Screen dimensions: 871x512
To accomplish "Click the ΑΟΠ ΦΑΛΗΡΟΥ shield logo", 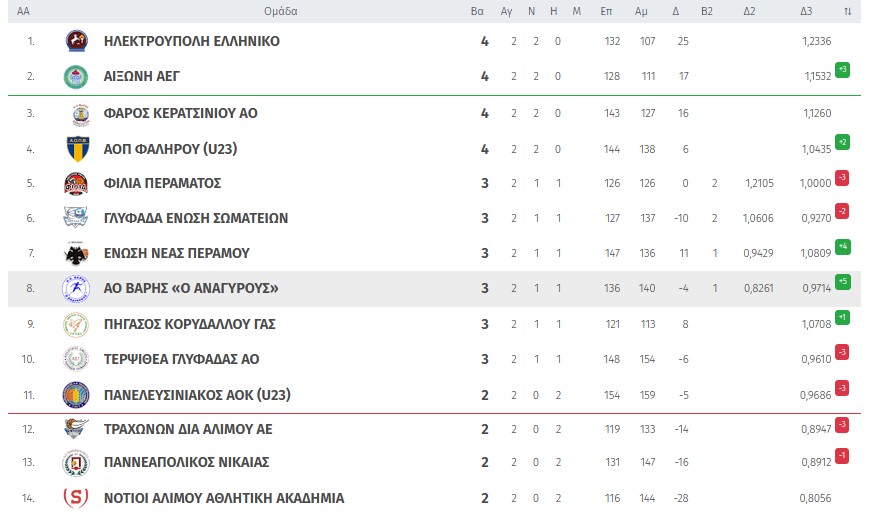I will tap(77, 149).
